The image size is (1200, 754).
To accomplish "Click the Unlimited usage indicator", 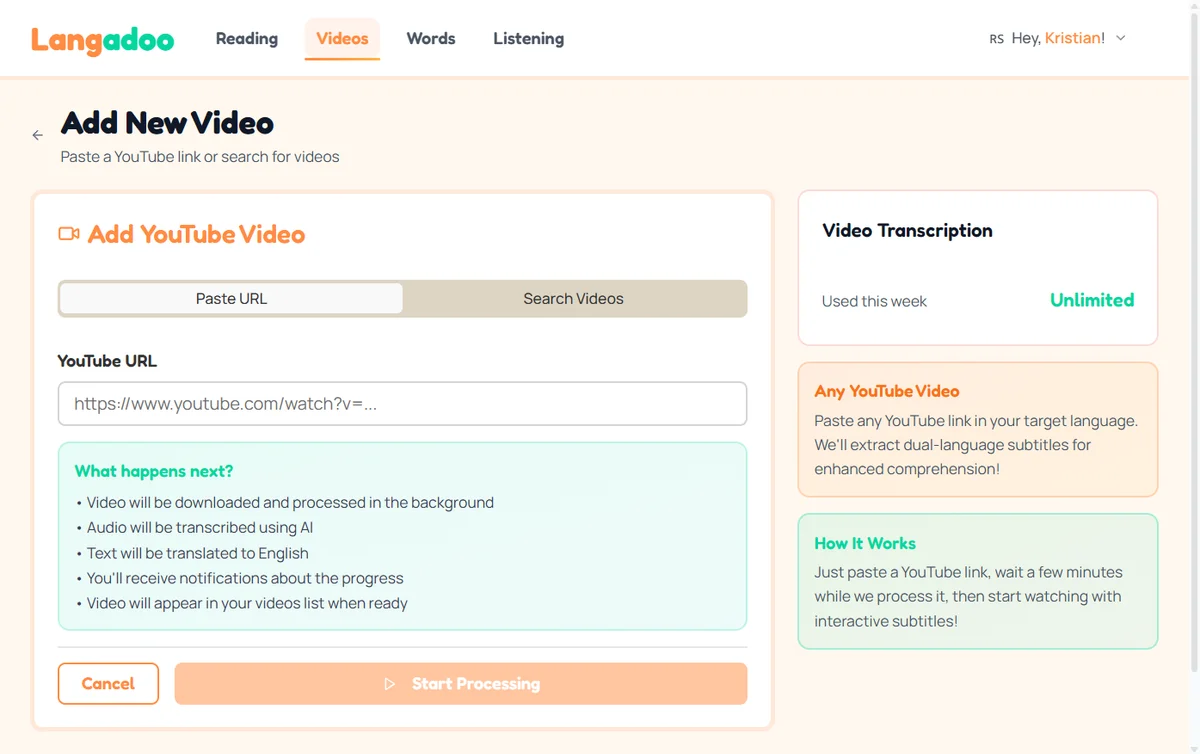I will point(1092,300).
